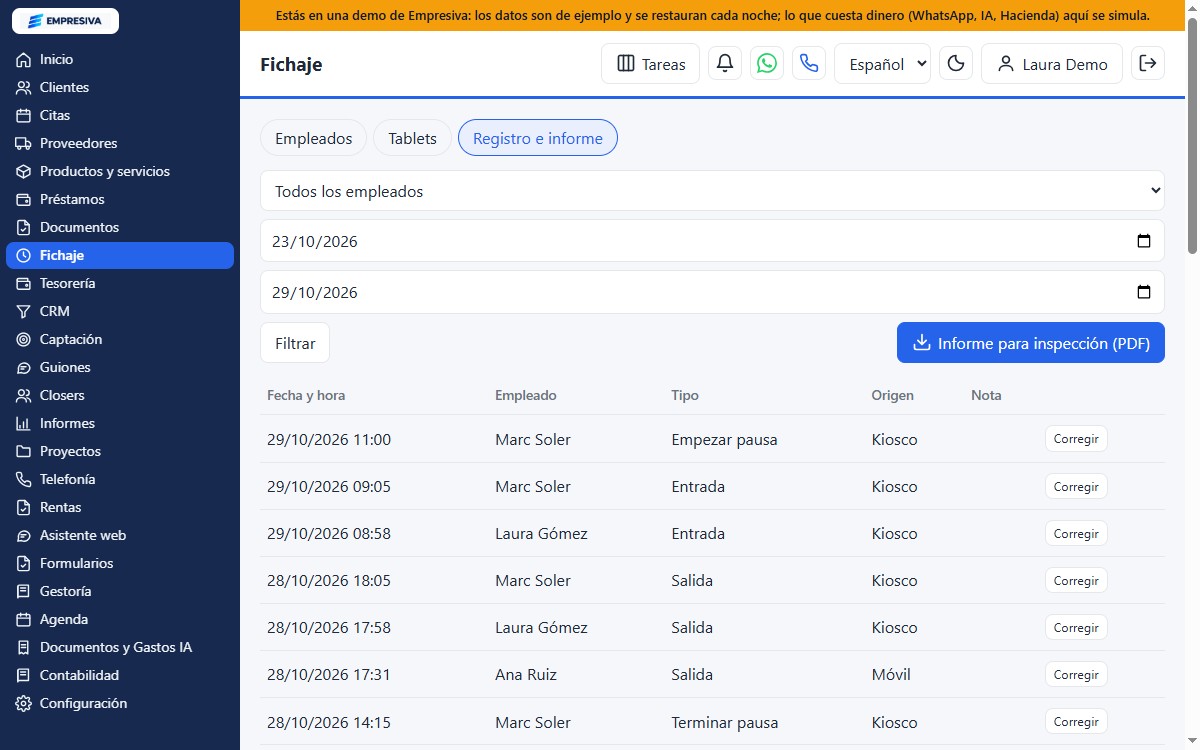
Task: Click the logout arrow icon
Action: pyautogui.click(x=1148, y=64)
